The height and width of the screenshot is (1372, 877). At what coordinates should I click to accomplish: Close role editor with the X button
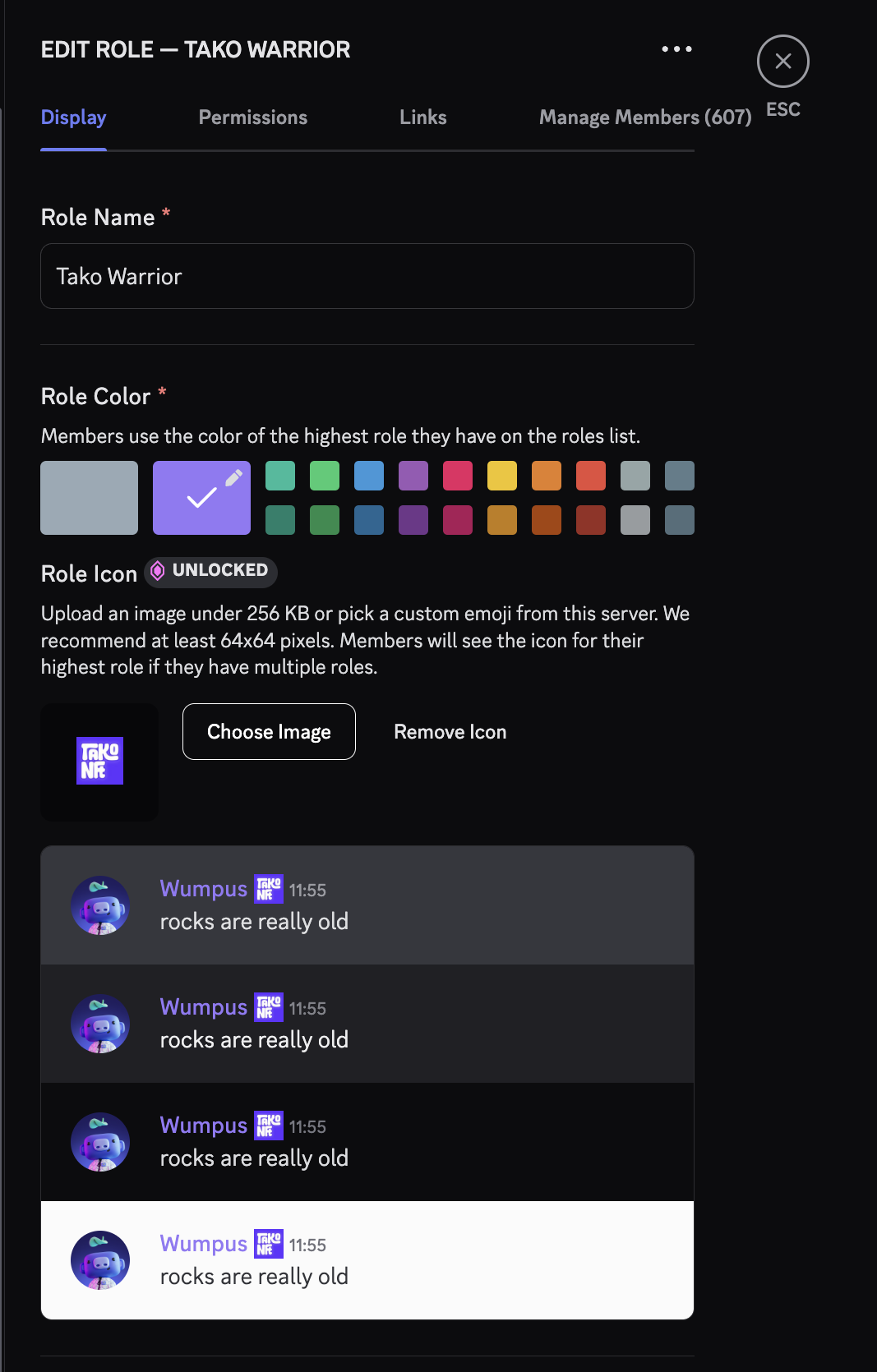782,61
